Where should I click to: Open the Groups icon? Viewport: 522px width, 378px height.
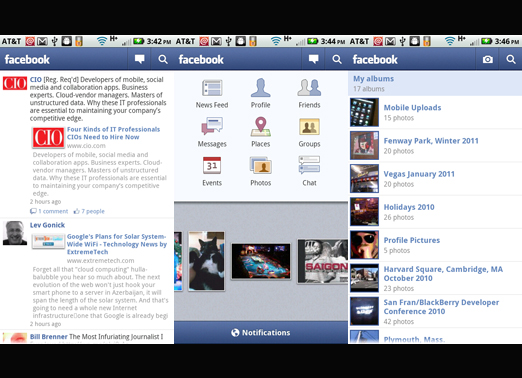[309, 127]
